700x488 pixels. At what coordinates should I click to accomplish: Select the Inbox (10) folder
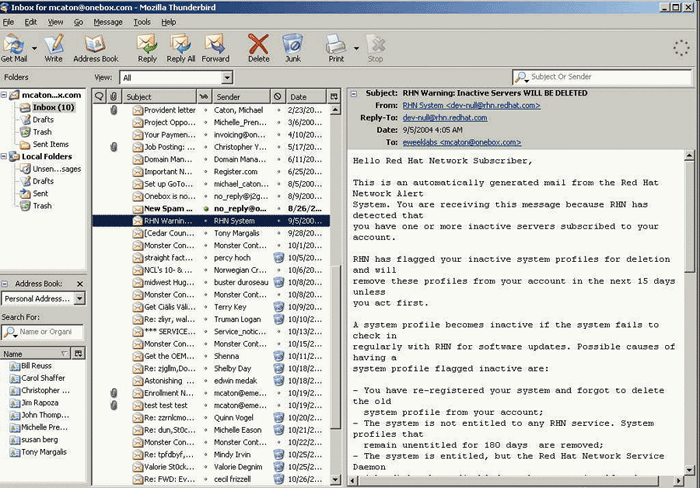53,107
